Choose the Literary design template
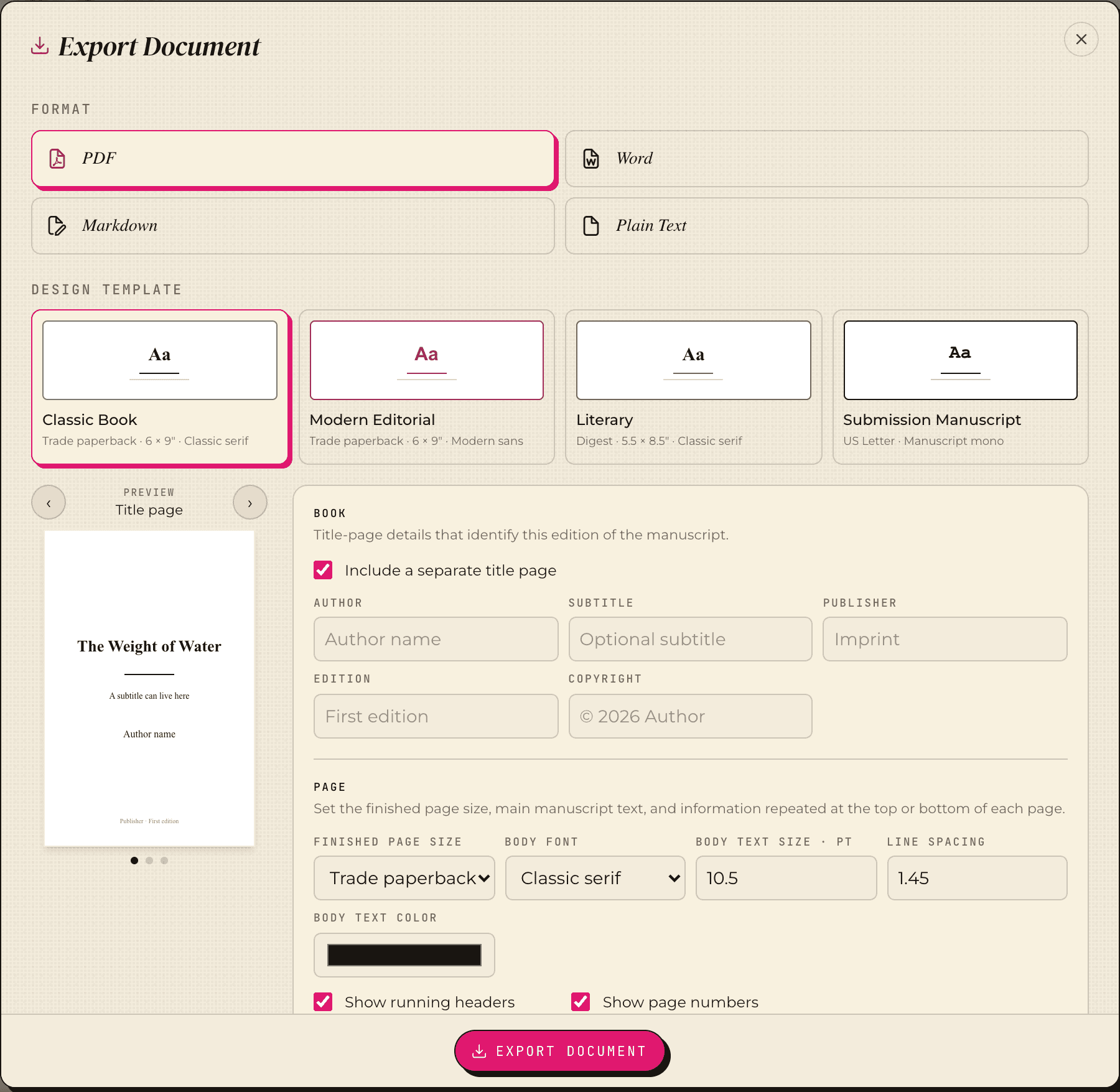The image size is (1120, 1092). pyautogui.click(x=693, y=388)
